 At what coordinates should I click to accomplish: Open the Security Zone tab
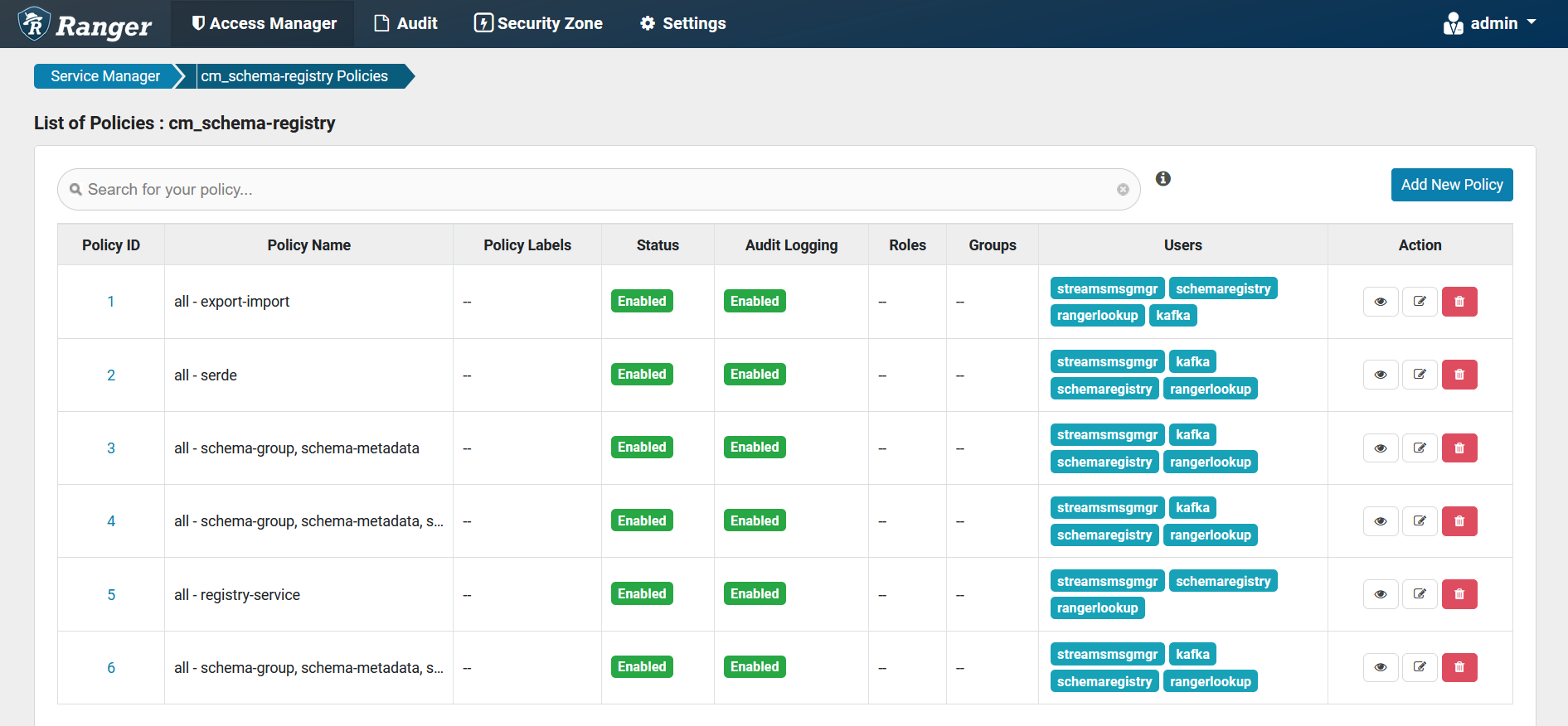(538, 23)
